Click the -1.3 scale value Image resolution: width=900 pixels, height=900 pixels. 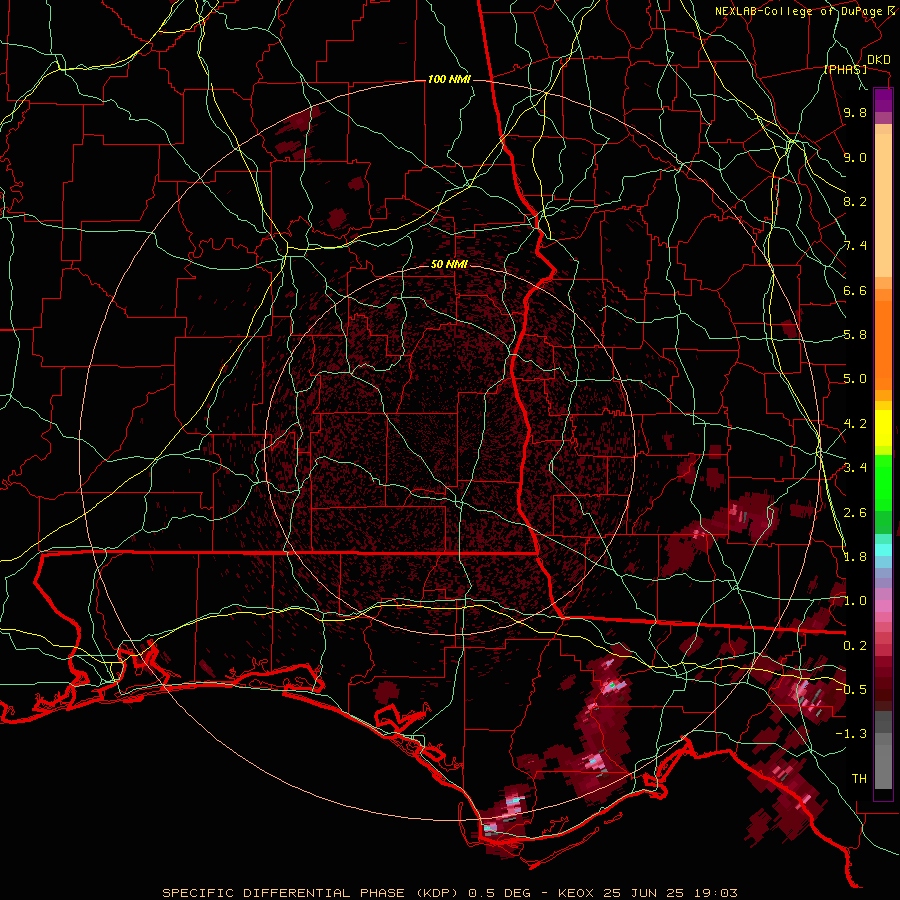(851, 734)
